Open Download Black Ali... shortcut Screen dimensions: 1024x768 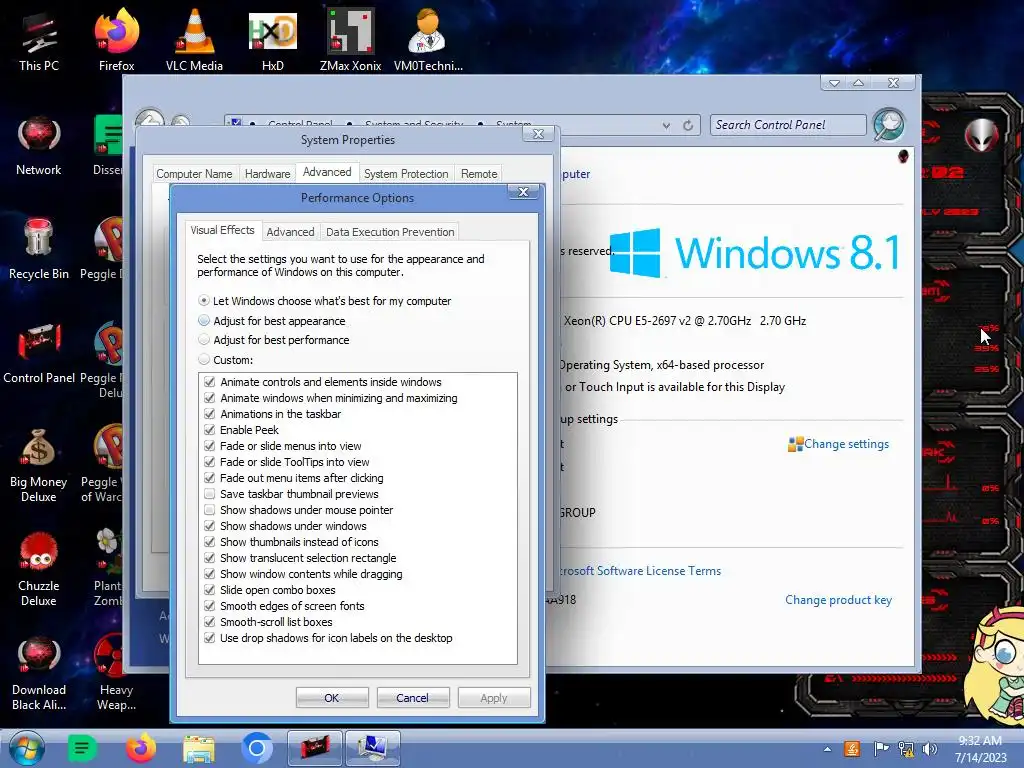point(39,673)
